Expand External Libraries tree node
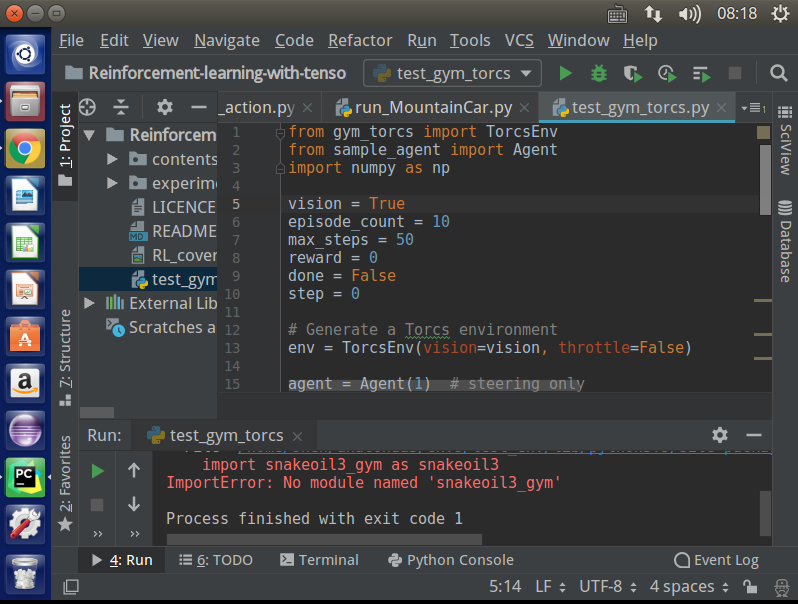 click(x=90, y=303)
